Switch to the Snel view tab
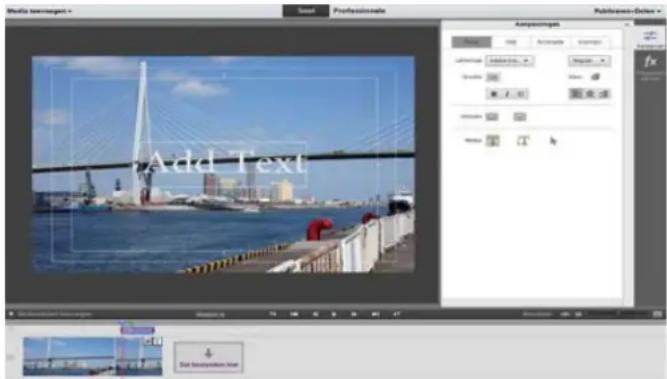Image resolution: width=667 pixels, height=379 pixels. pyautogui.click(x=306, y=11)
